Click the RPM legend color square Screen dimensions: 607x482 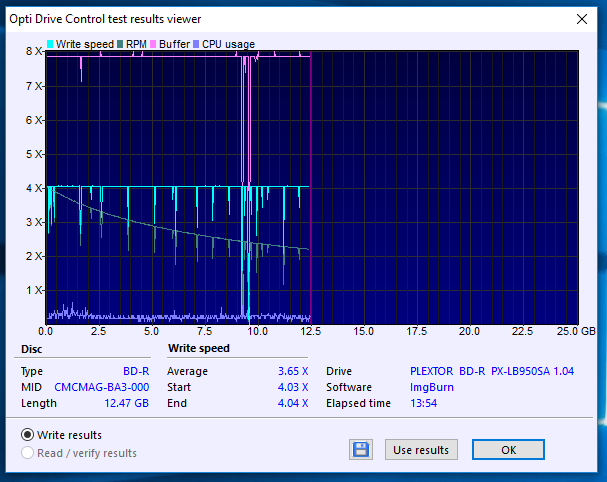click(x=120, y=44)
